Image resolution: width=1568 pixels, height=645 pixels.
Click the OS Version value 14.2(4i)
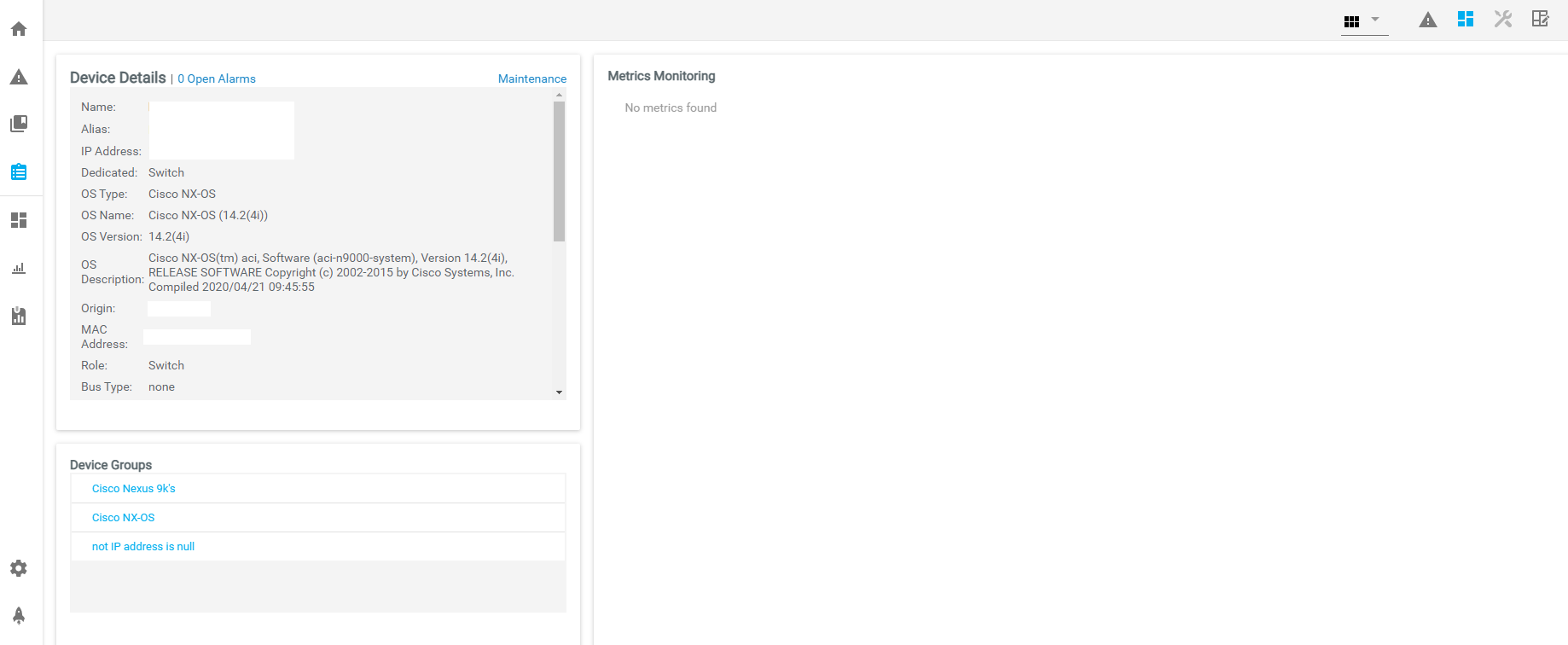click(169, 236)
